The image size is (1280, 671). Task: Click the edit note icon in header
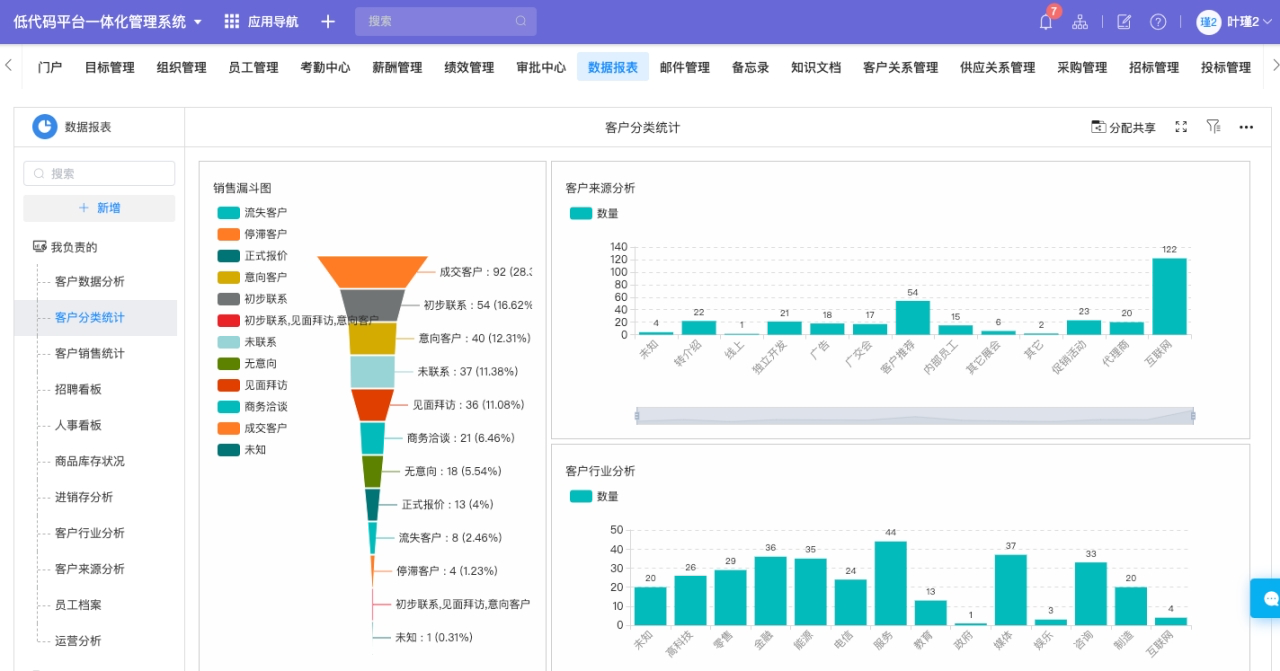coord(1124,22)
